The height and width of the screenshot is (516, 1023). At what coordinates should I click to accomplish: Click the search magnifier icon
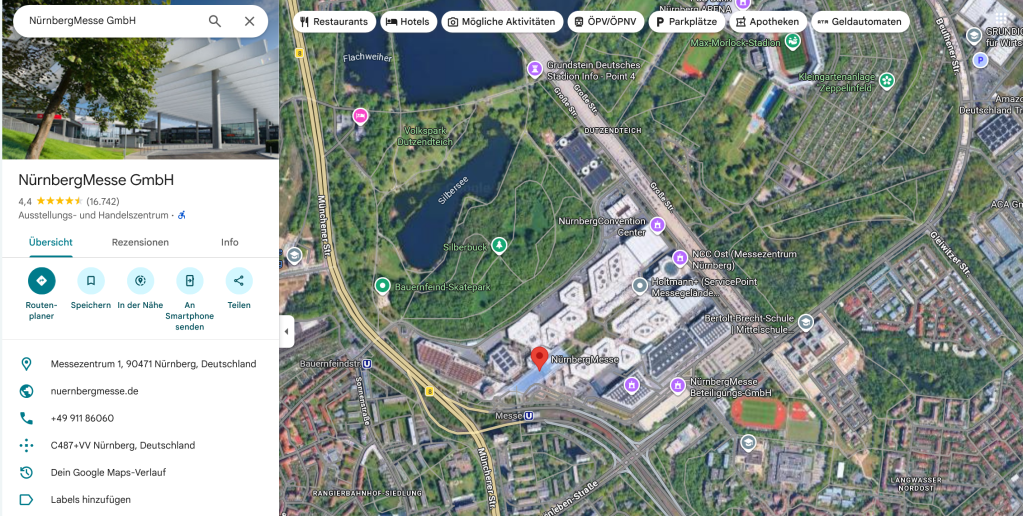(x=215, y=21)
